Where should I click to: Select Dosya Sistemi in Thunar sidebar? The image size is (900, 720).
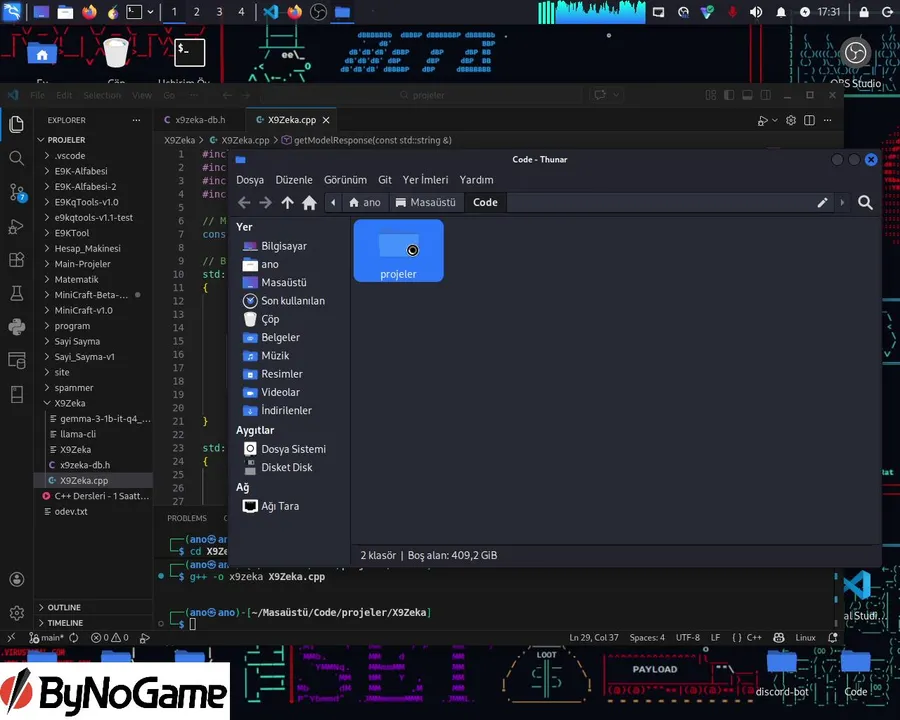pos(293,449)
